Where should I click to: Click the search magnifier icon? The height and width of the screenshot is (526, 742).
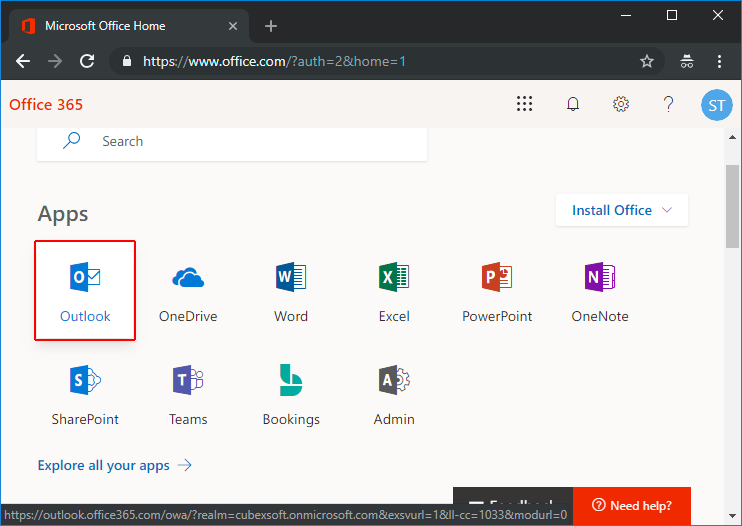tap(71, 140)
